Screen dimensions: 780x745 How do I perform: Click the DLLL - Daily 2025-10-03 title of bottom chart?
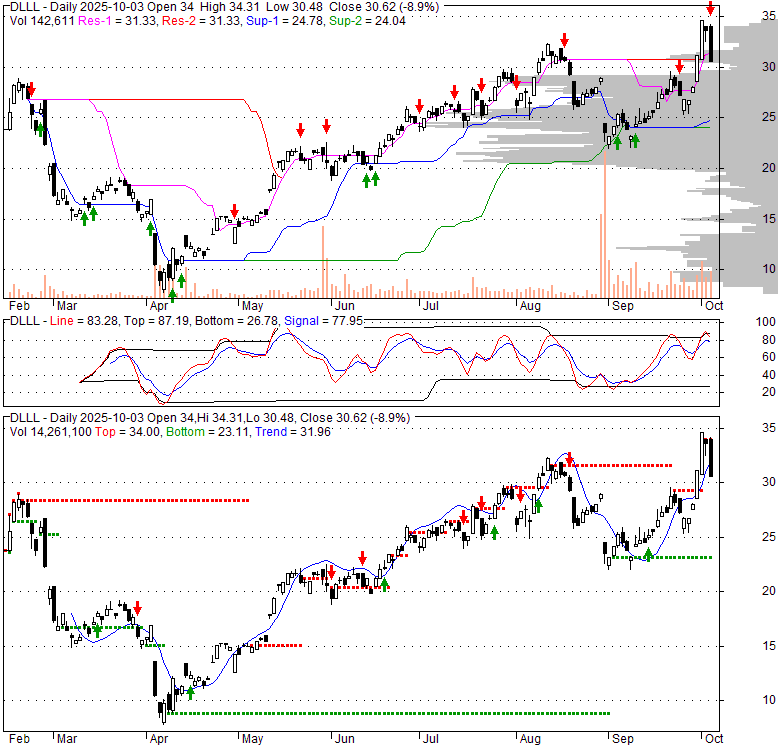click(x=78, y=418)
